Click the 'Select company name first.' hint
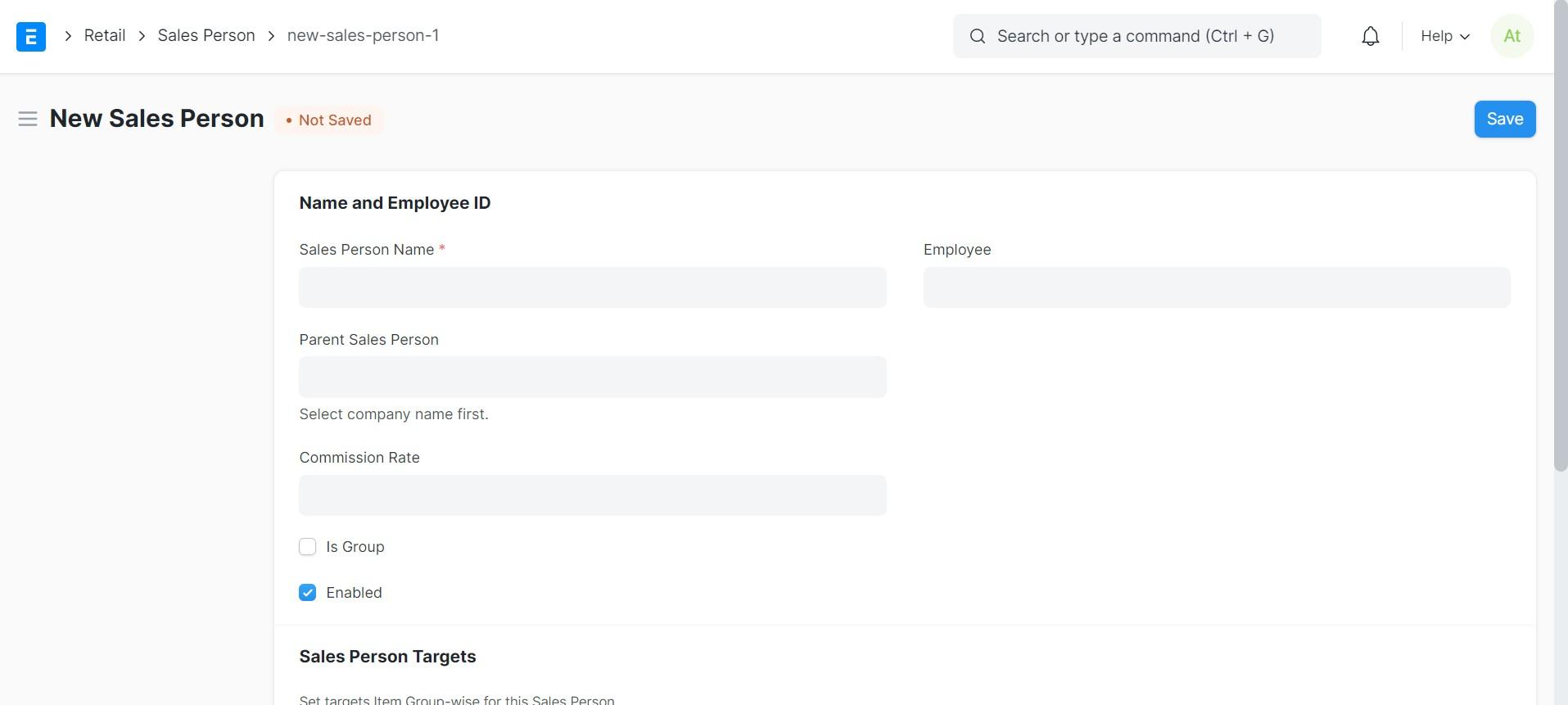 pos(394,414)
